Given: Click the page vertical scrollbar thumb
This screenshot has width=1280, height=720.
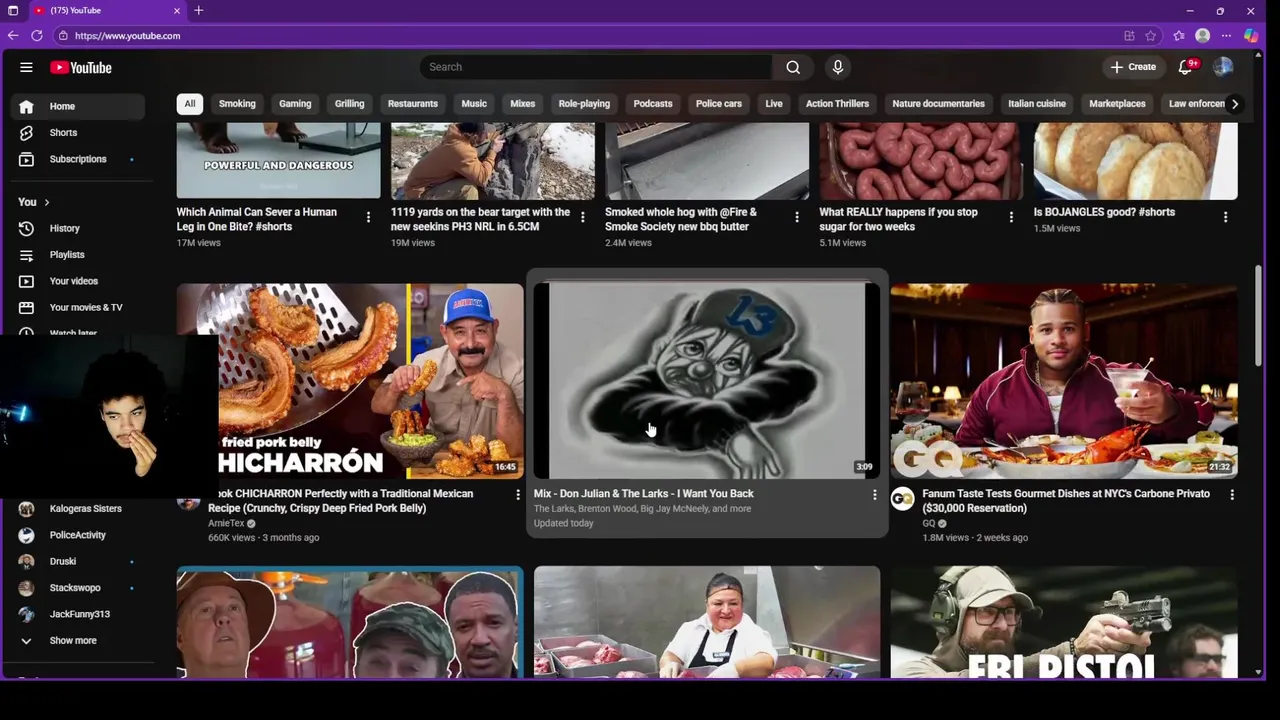Looking at the screenshot, I should (1257, 316).
